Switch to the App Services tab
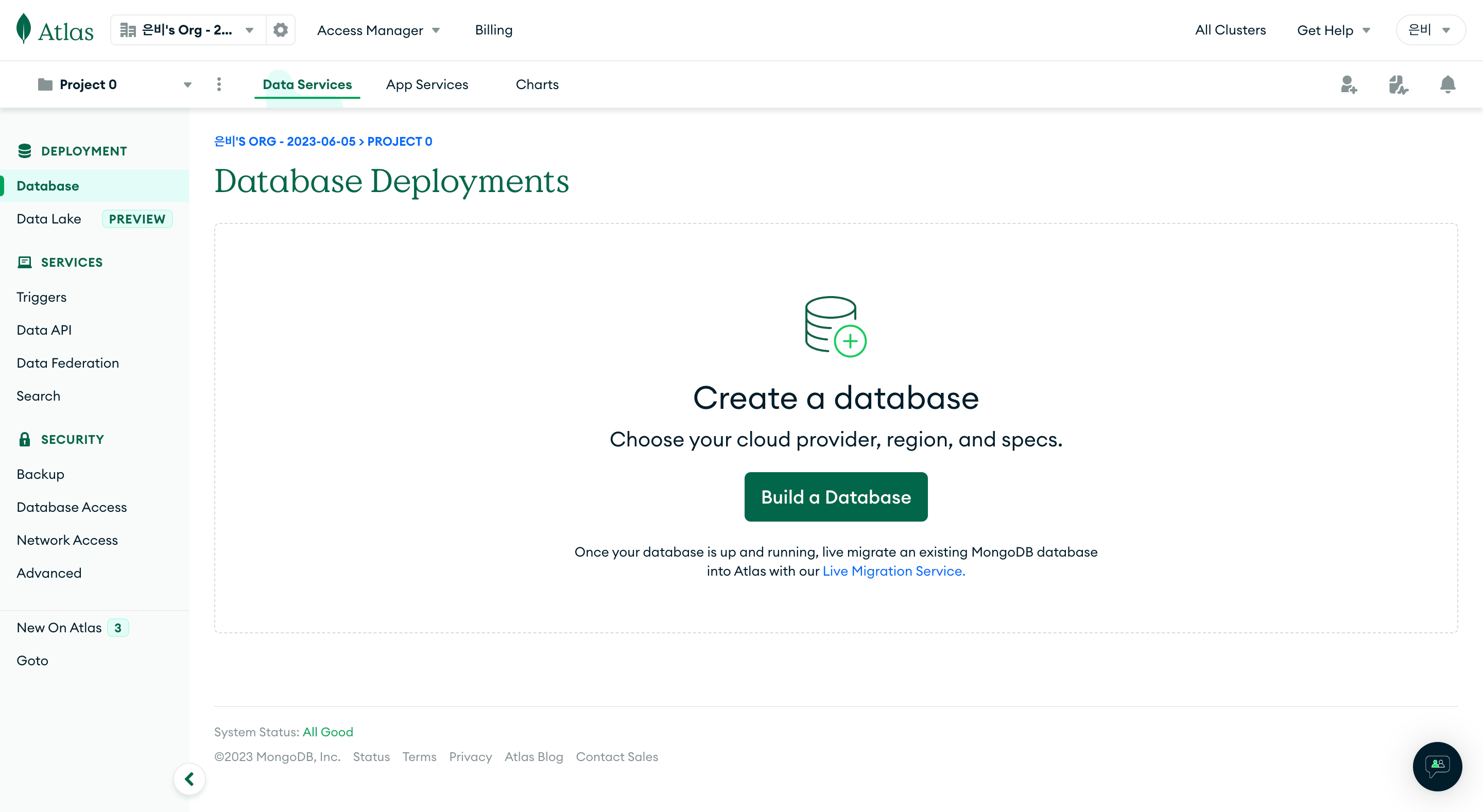1483x812 pixels. [x=426, y=84]
